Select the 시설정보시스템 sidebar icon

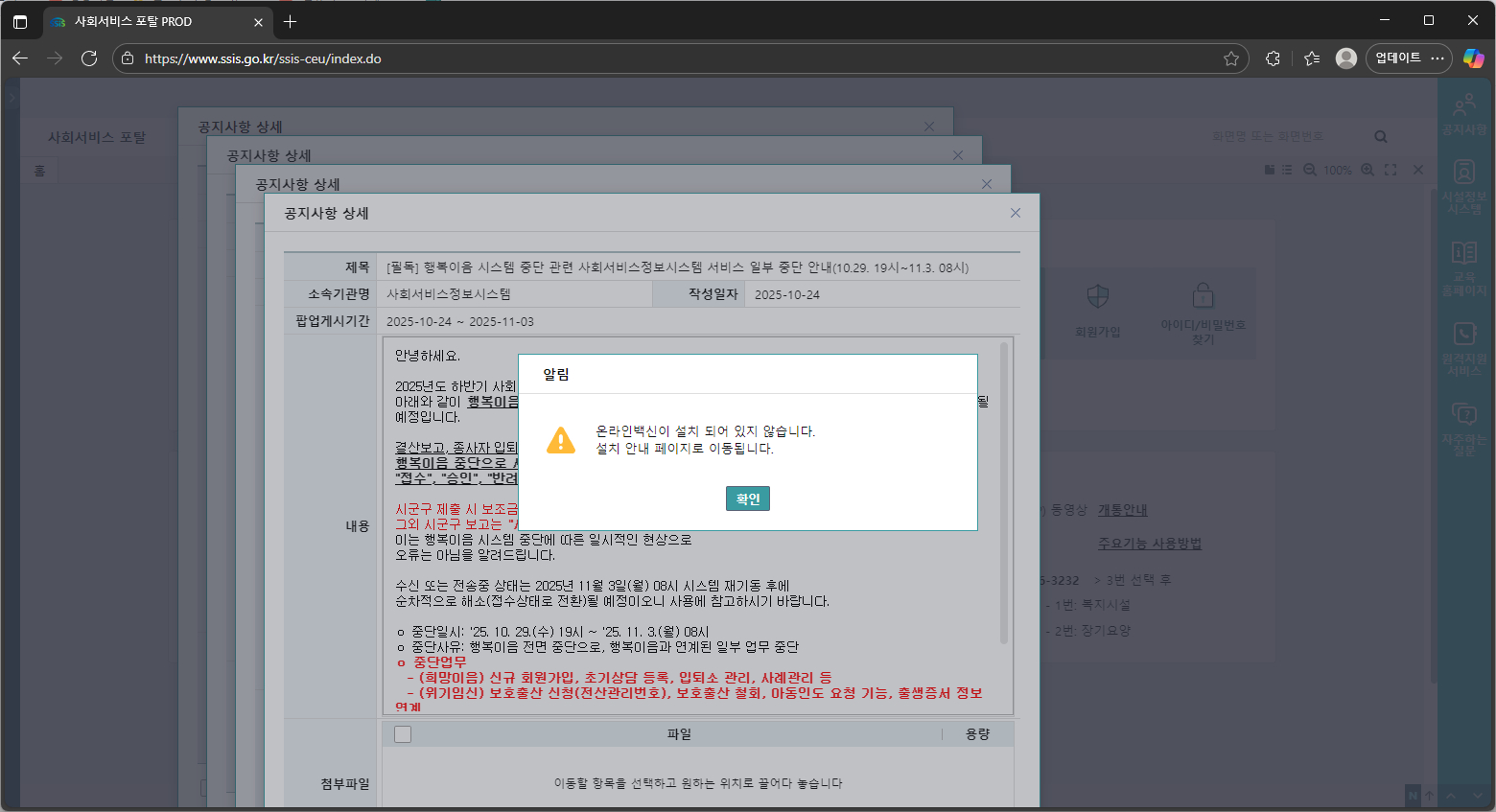tap(1465, 182)
